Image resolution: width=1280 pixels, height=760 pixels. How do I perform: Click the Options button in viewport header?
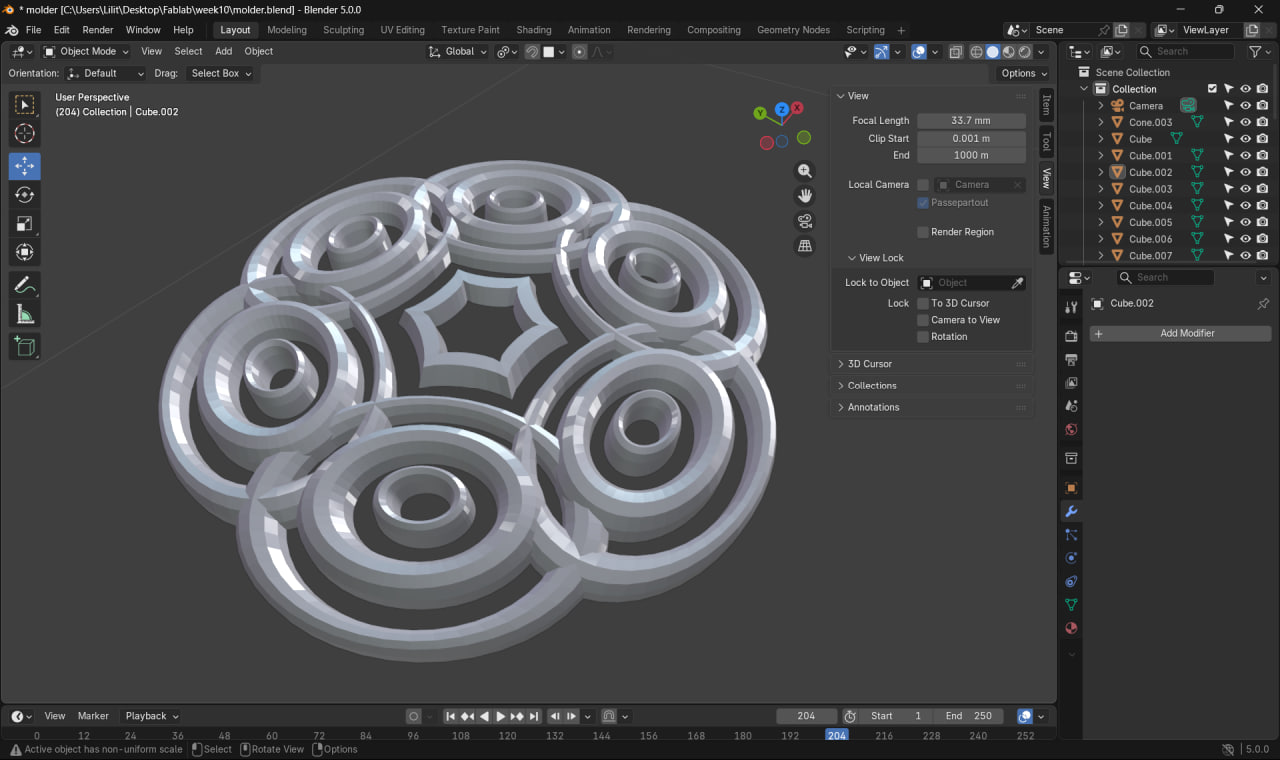pyautogui.click(x=1023, y=73)
